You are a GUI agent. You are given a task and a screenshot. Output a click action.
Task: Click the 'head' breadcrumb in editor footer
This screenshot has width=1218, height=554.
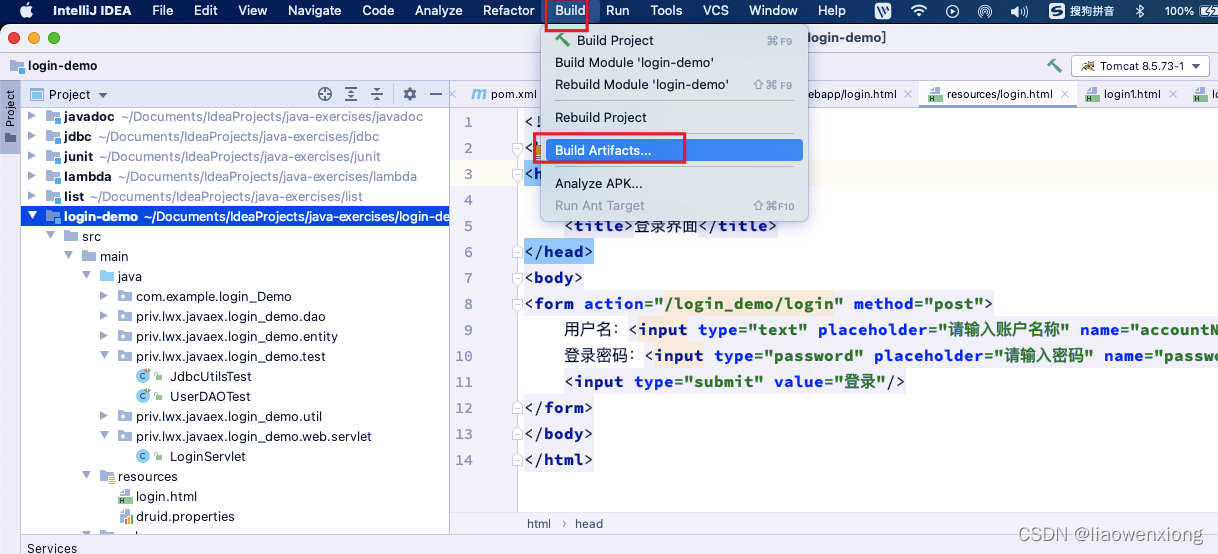(x=589, y=524)
